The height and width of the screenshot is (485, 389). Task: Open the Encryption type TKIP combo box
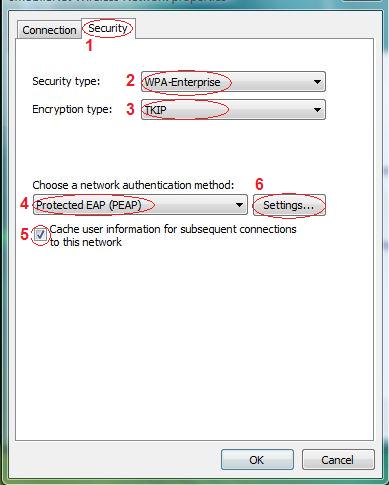click(x=233, y=109)
